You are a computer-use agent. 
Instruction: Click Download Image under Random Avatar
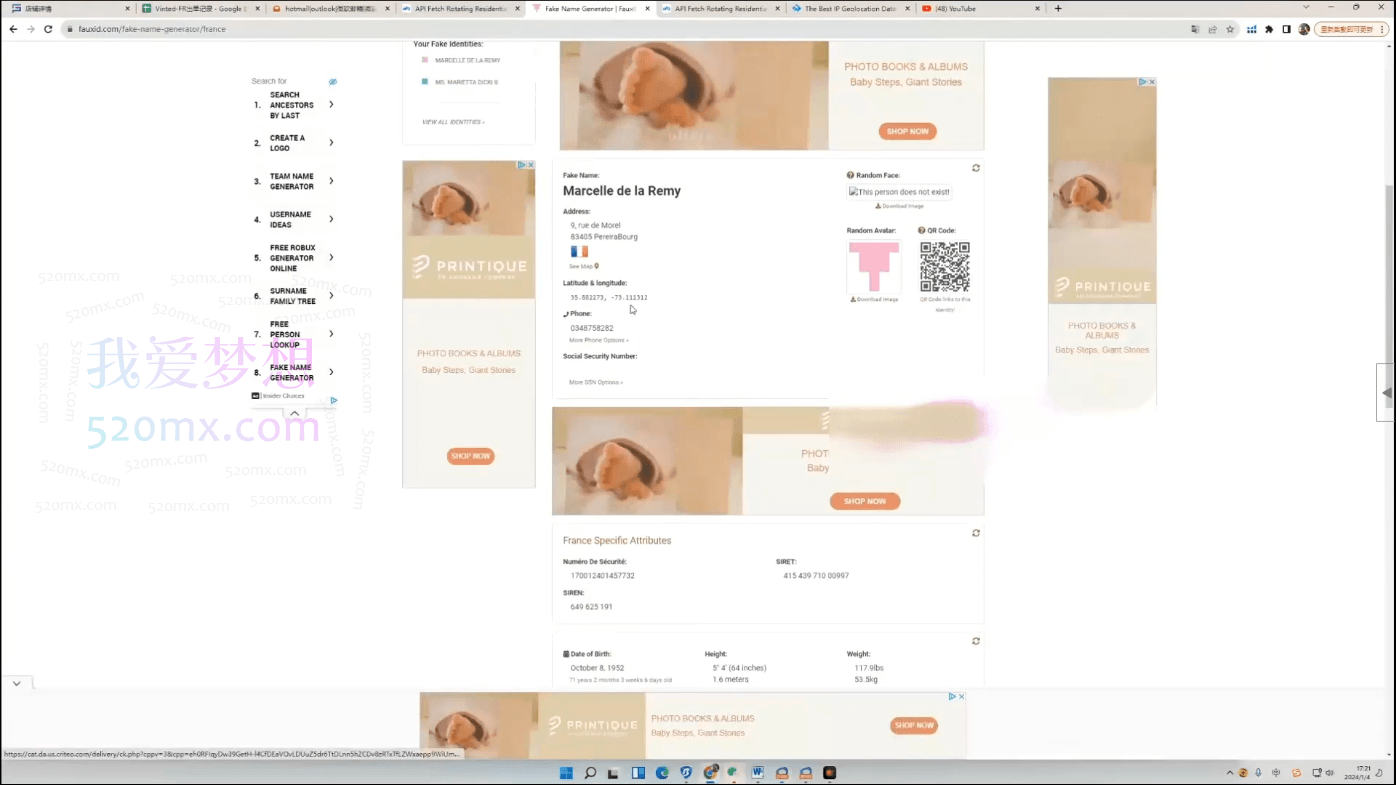click(x=874, y=299)
